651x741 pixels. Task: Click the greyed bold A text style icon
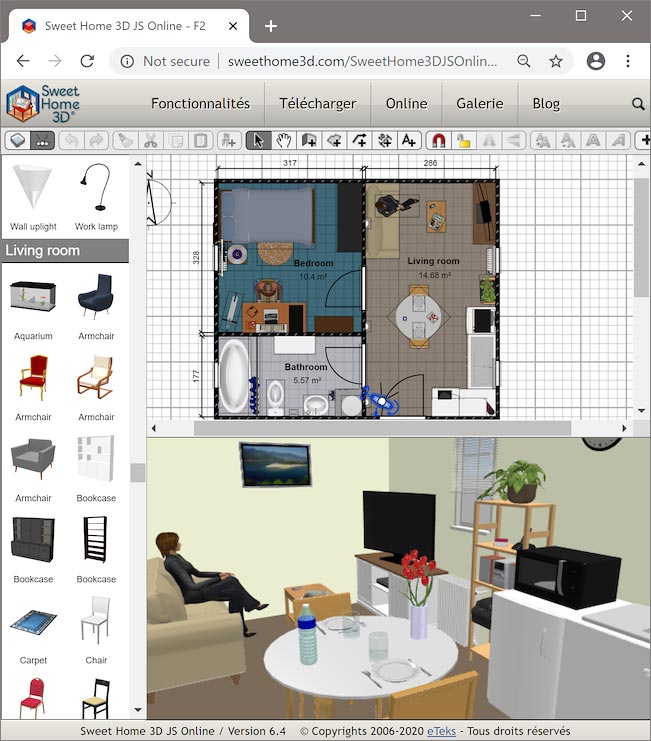click(593, 140)
